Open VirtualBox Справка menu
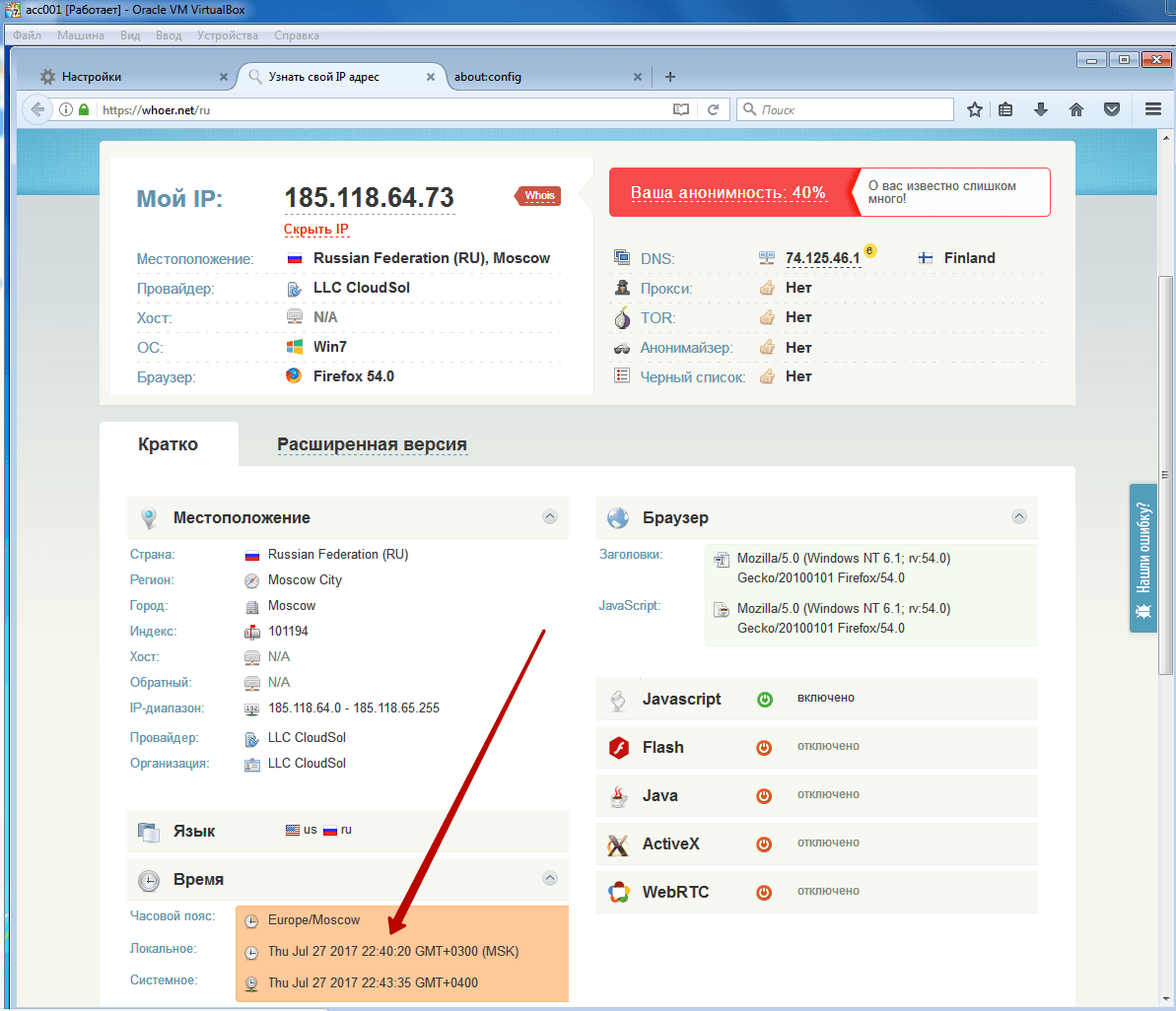Viewport: 1176px width, 1011px height. tap(297, 35)
